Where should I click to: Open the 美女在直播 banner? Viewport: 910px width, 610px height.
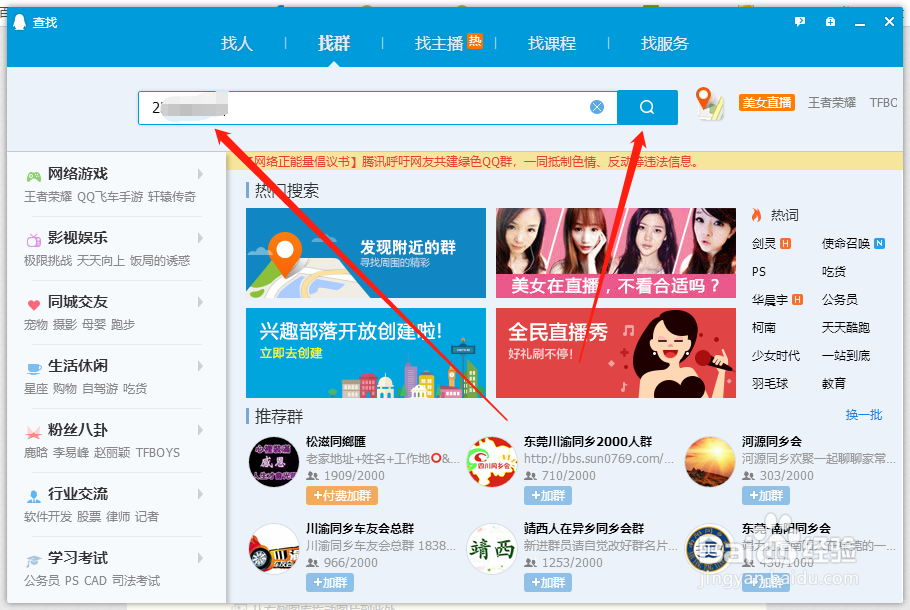coord(616,253)
